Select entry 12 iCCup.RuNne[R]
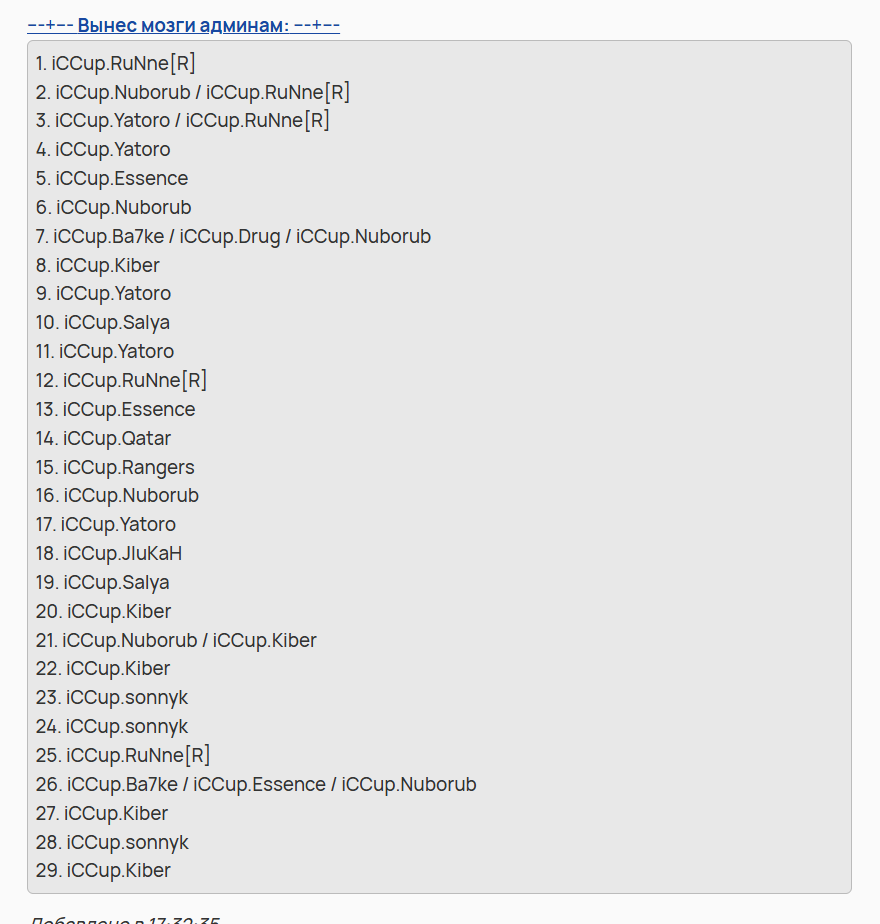The width and height of the screenshot is (880, 924). point(121,381)
